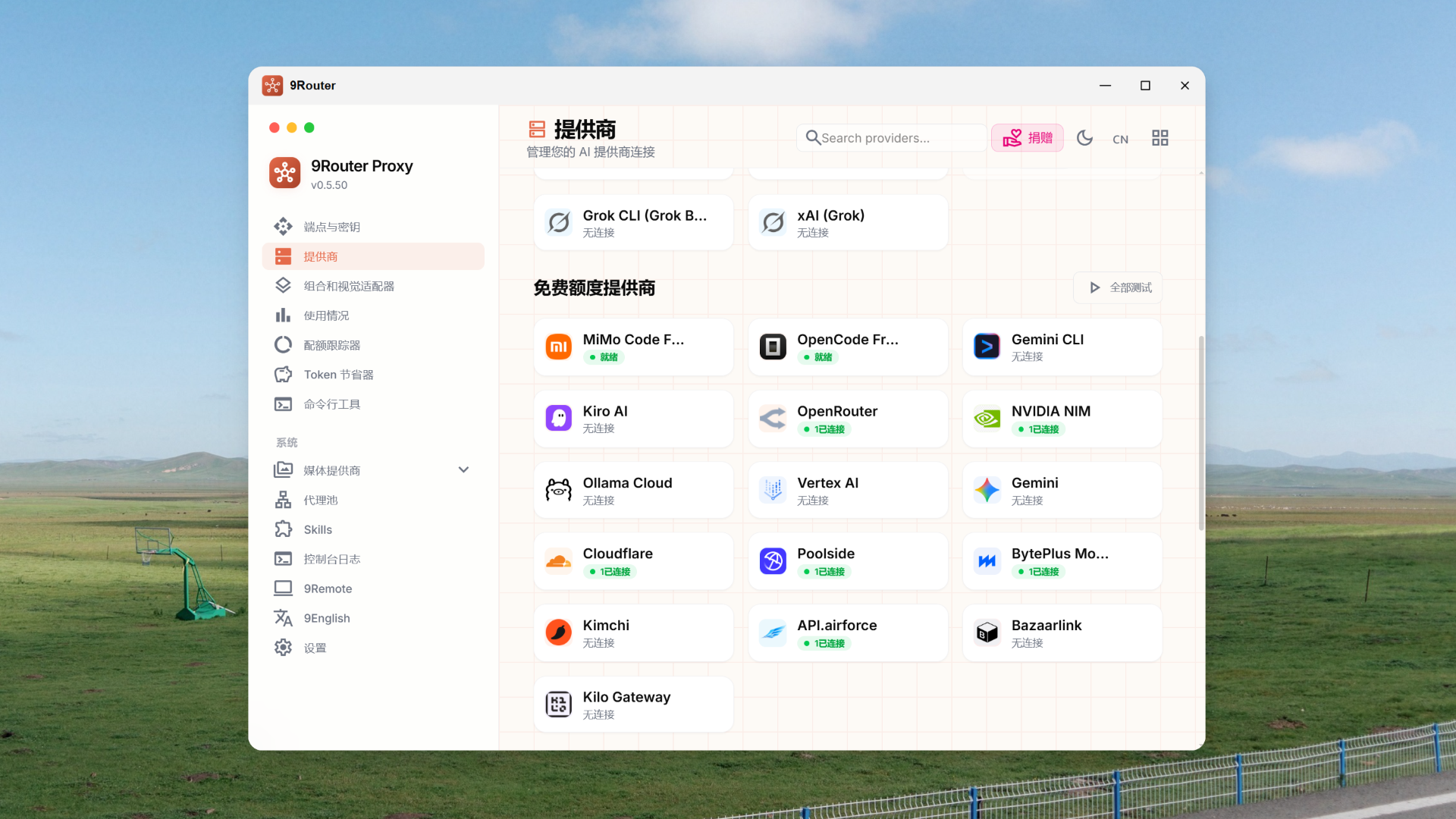1456x819 pixels.
Task: Click the Bazaarlink cube icon
Action: [987, 633]
